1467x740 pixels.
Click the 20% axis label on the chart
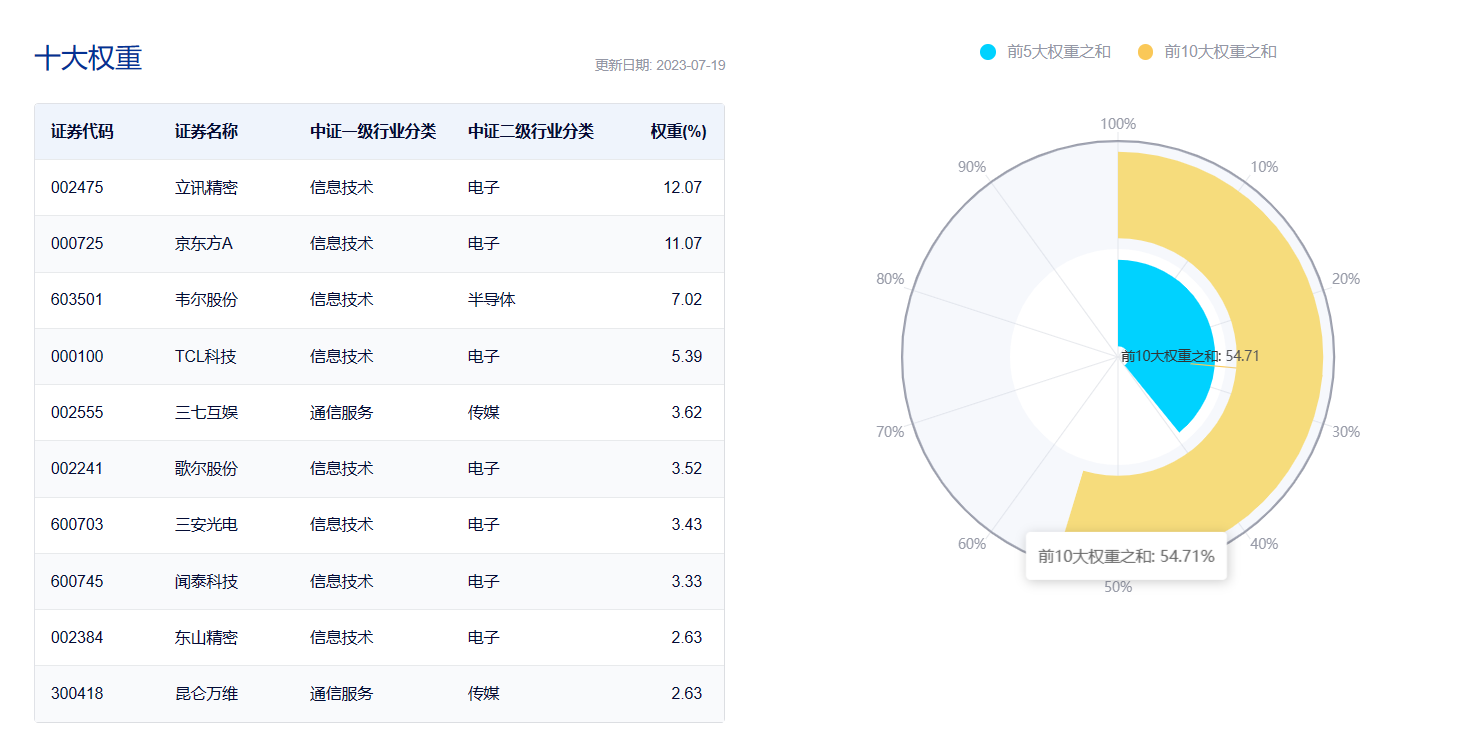(x=1346, y=279)
